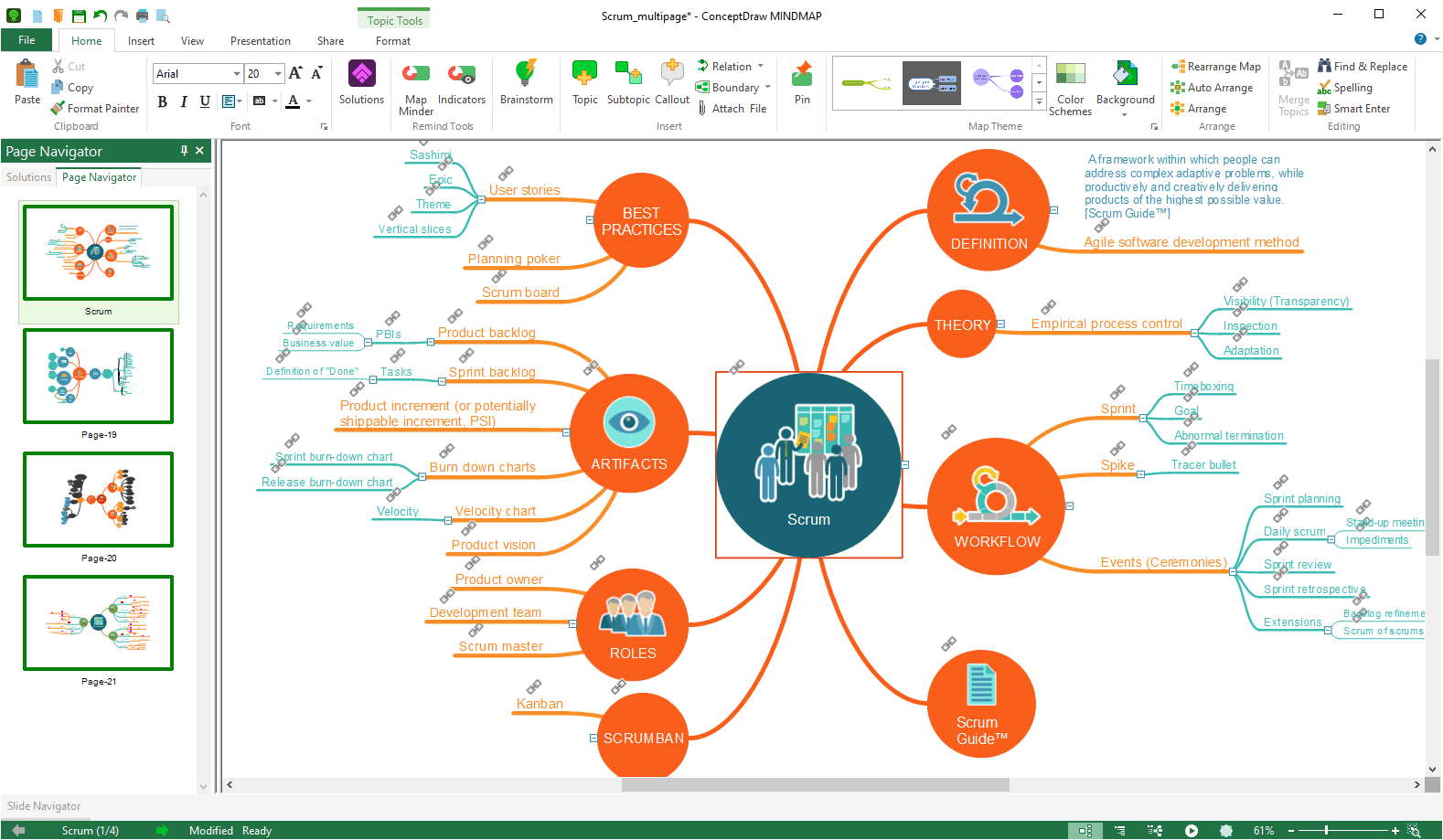The height and width of the screenshot is (840, 1443).
Task: Click the Rearrange Map command
Action: click(x=1215, y=67)
